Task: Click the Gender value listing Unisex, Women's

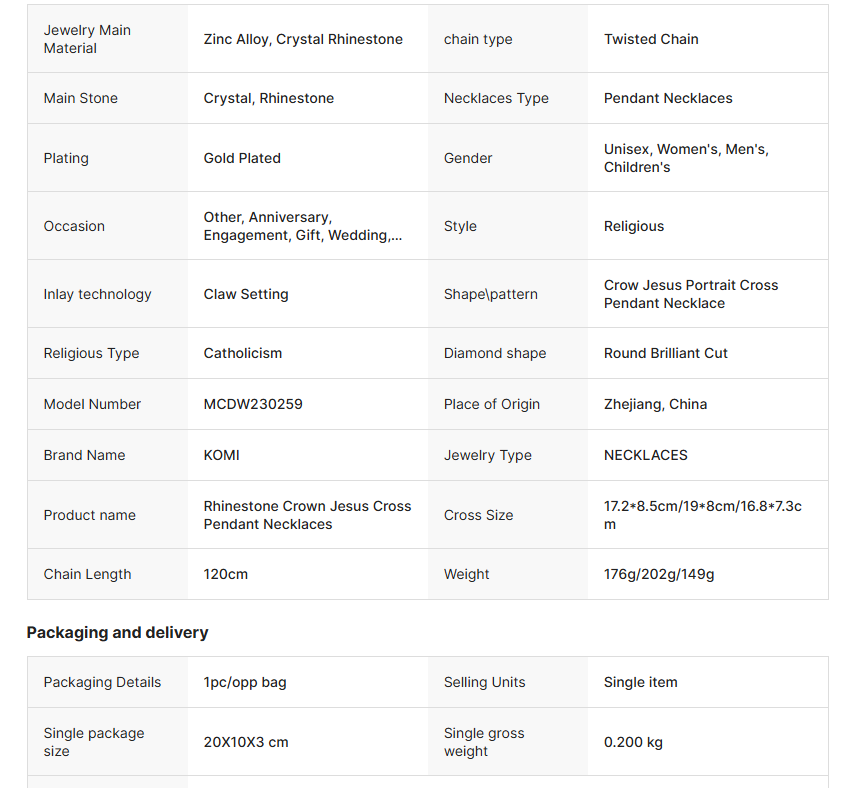Action: (686, 159)
